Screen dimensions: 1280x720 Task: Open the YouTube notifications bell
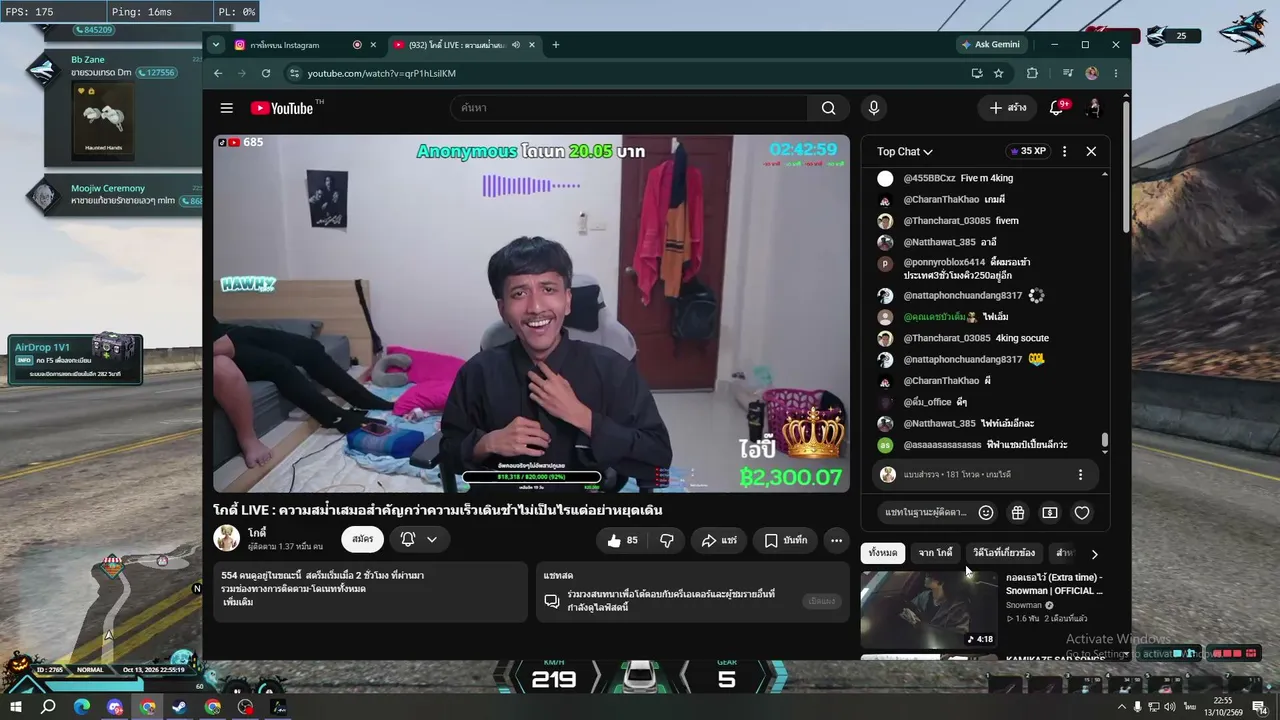(x=1057, y=108)
